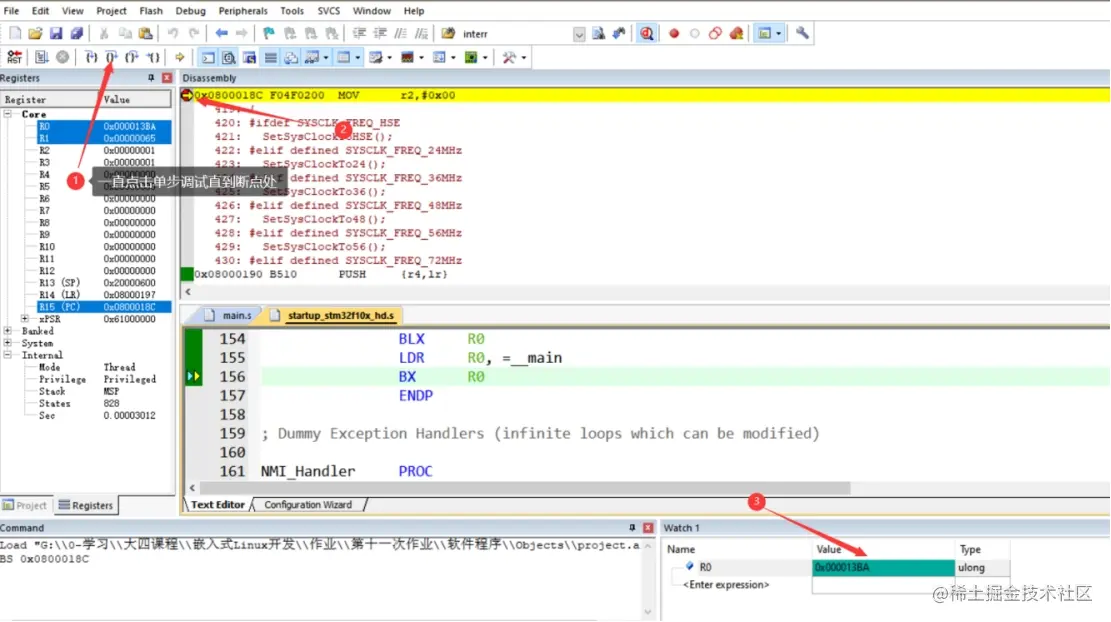Pin the Command window
The height and width of the screenshot is (622, 1111).
click(632, 528)
